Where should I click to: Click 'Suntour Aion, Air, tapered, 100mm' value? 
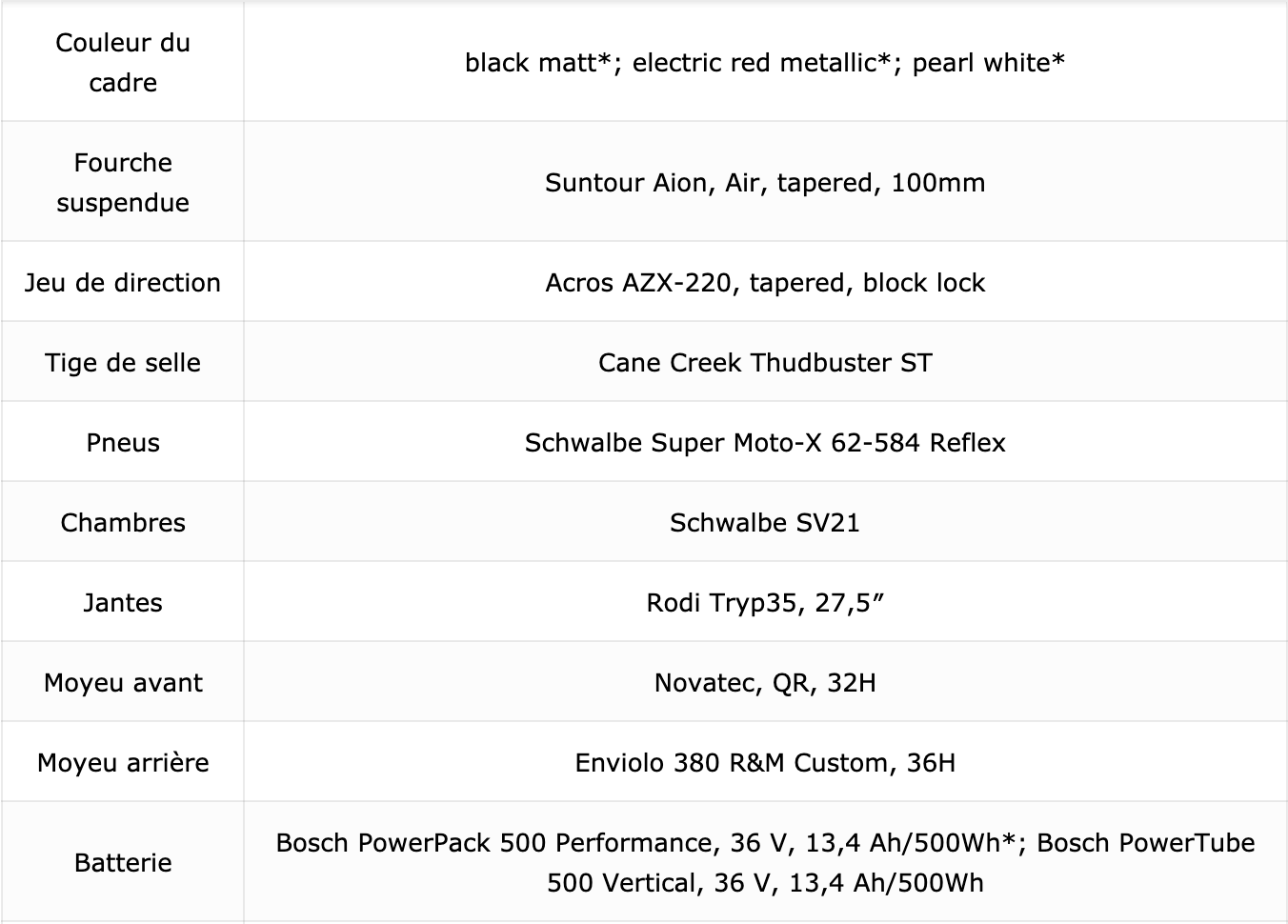pos(765,183)
